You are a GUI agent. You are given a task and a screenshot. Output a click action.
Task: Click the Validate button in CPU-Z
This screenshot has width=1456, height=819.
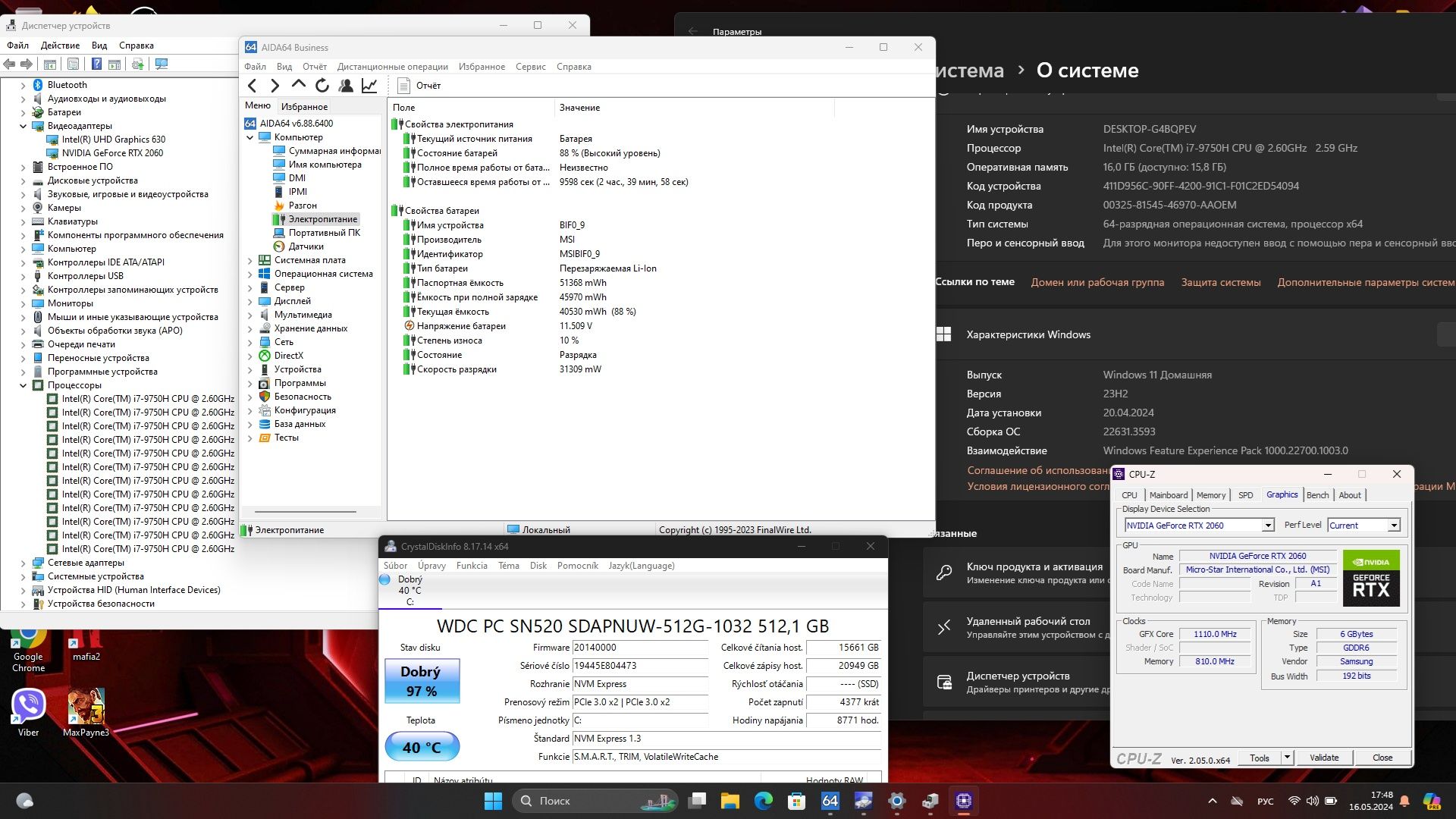point(1324,758)
